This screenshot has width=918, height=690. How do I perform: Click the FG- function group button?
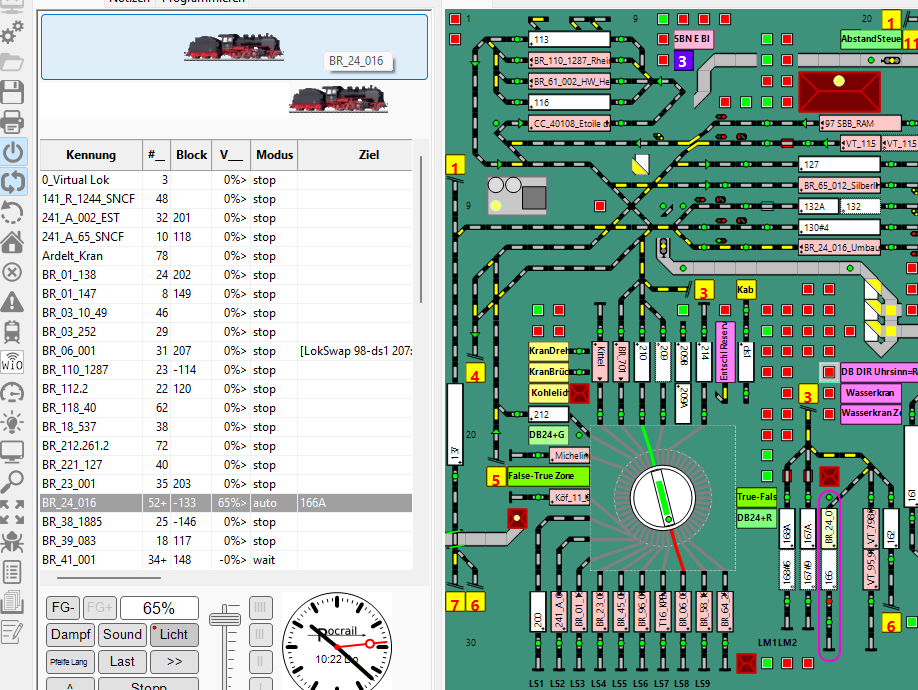click(x=63, y=607)
